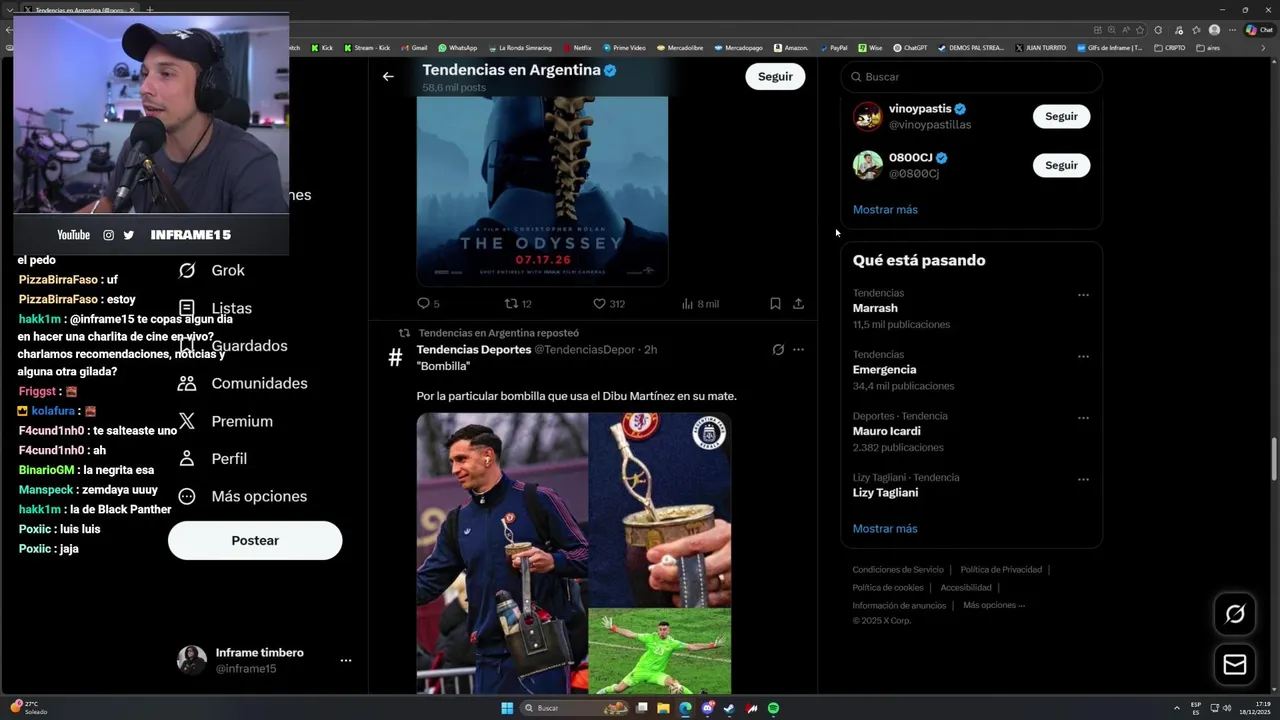Bookmark the Odyssey post
The width and height of the screenshot is (1280, 720).
click(x=775, y=303)
